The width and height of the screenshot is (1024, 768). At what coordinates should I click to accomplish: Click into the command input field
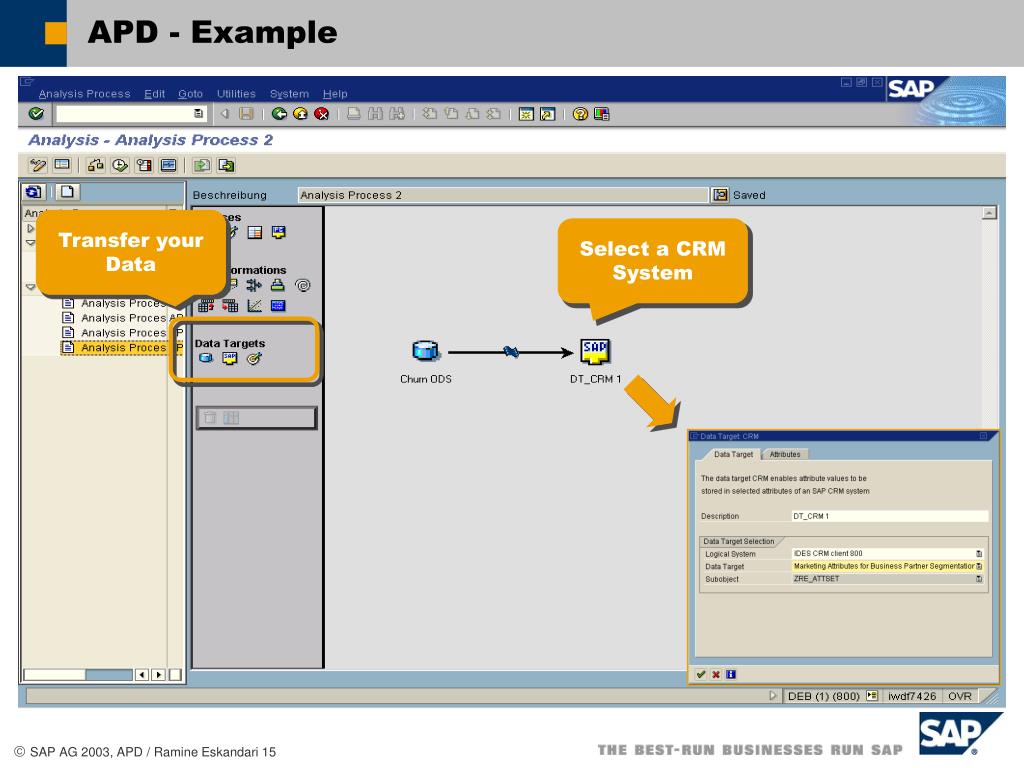tap(126, 114)
